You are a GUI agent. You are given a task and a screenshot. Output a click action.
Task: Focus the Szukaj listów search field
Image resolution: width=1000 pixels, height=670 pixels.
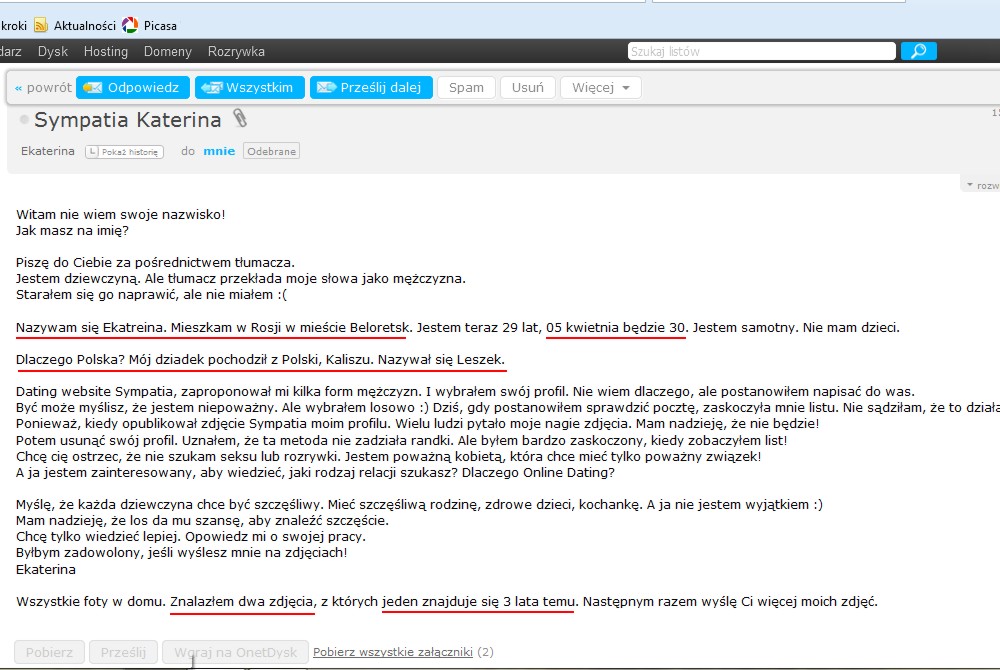pos(761,51)
